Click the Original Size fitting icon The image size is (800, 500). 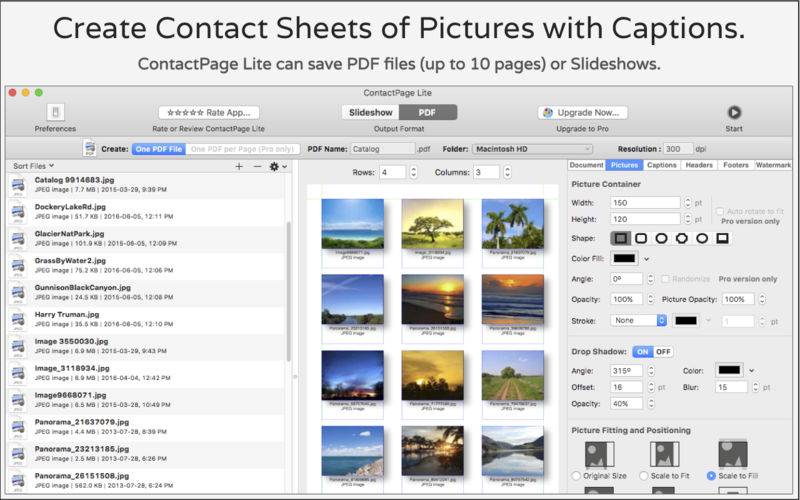tap(599, 454)
